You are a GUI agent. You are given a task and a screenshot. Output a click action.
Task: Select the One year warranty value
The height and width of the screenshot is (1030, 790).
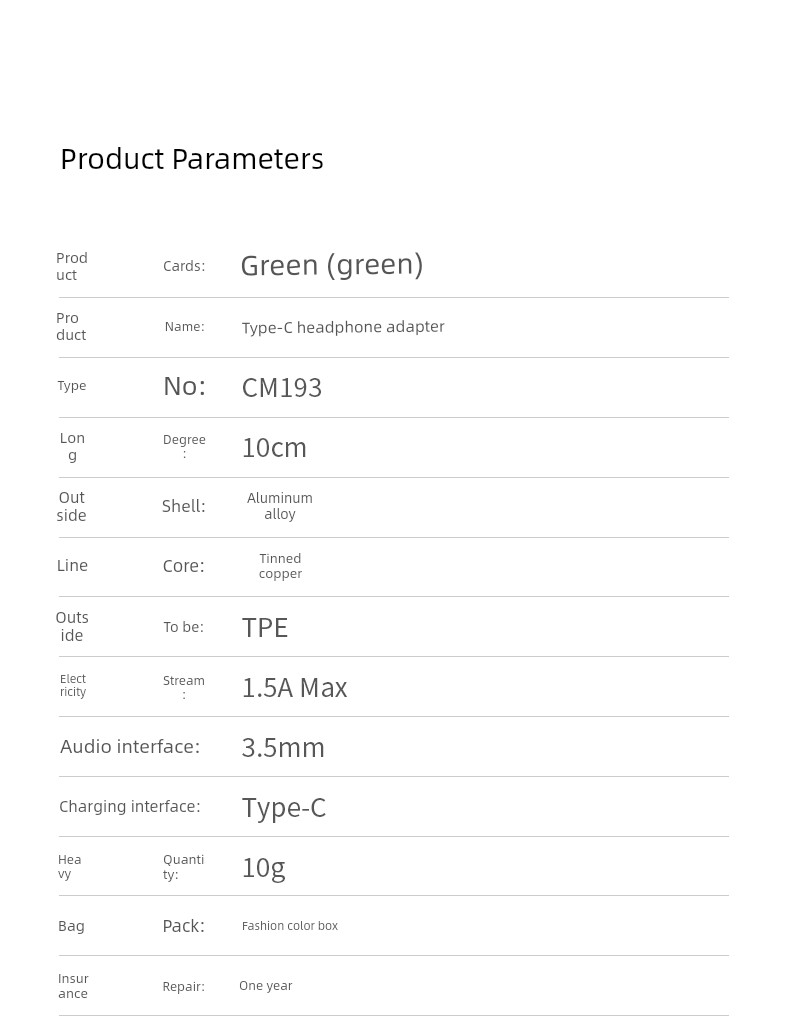tap(266, 986)
